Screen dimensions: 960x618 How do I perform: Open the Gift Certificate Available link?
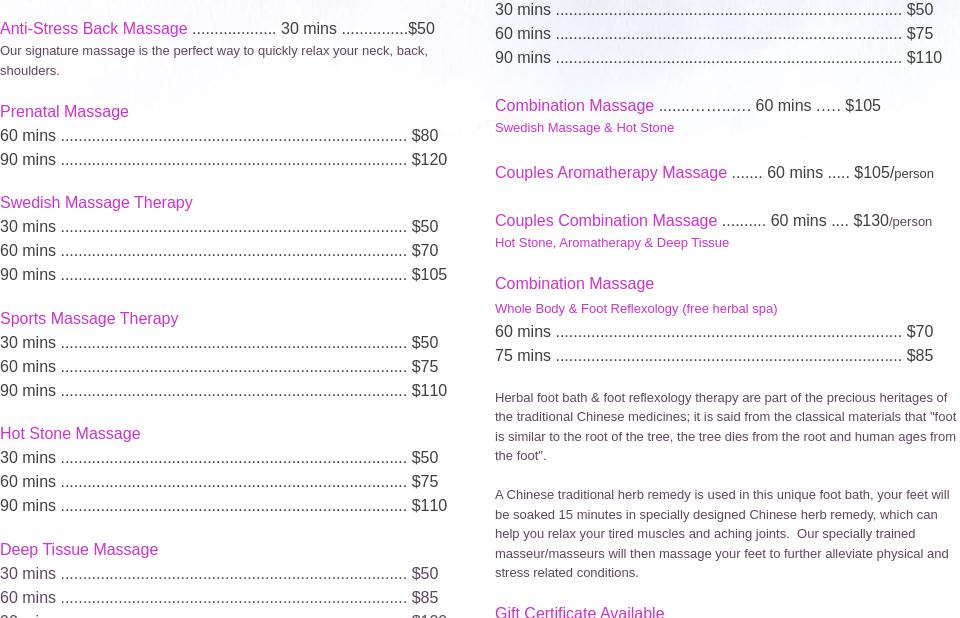579,611
